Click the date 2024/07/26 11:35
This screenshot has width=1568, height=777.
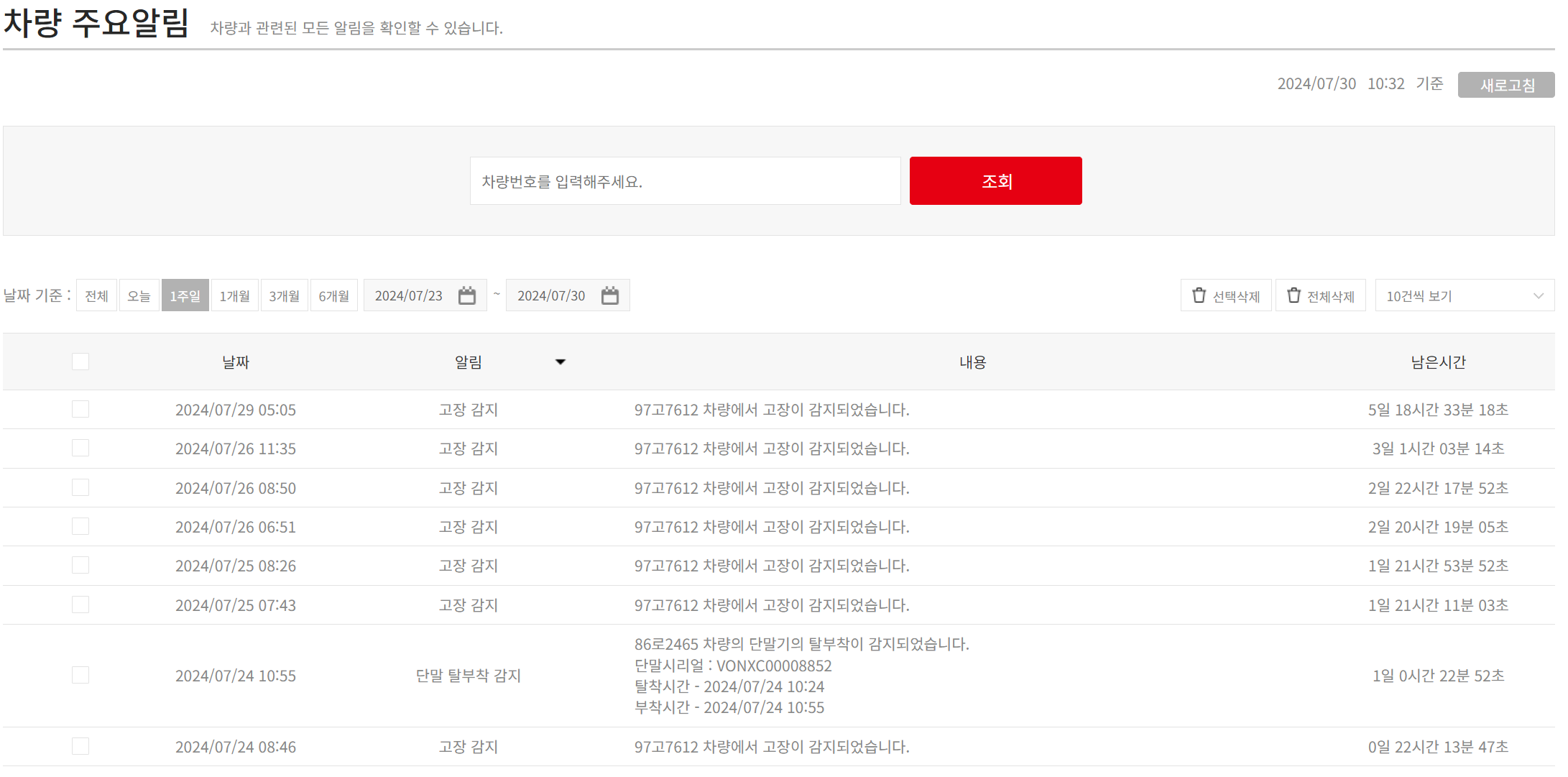(236, 449)
